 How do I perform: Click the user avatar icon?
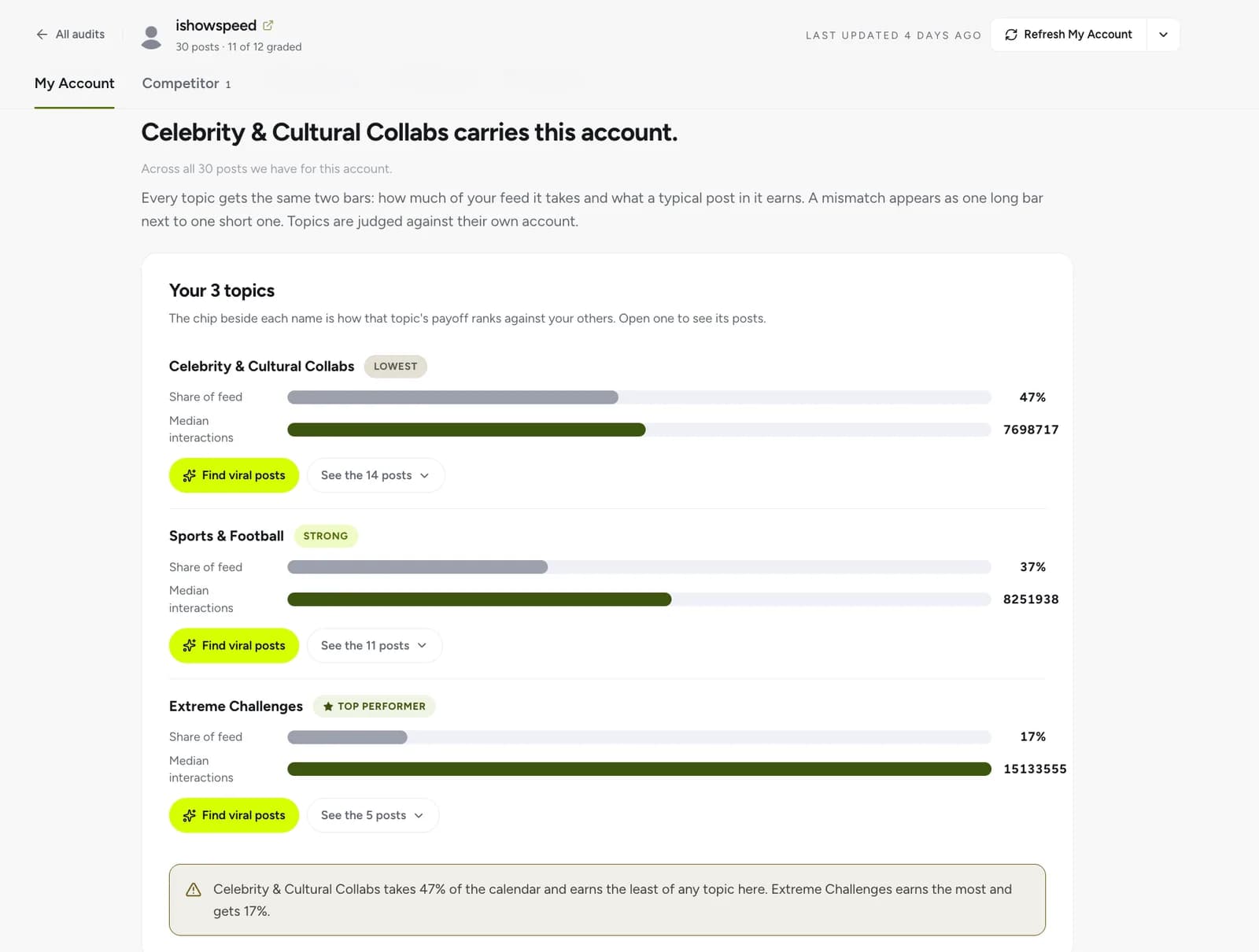point(151,36)
